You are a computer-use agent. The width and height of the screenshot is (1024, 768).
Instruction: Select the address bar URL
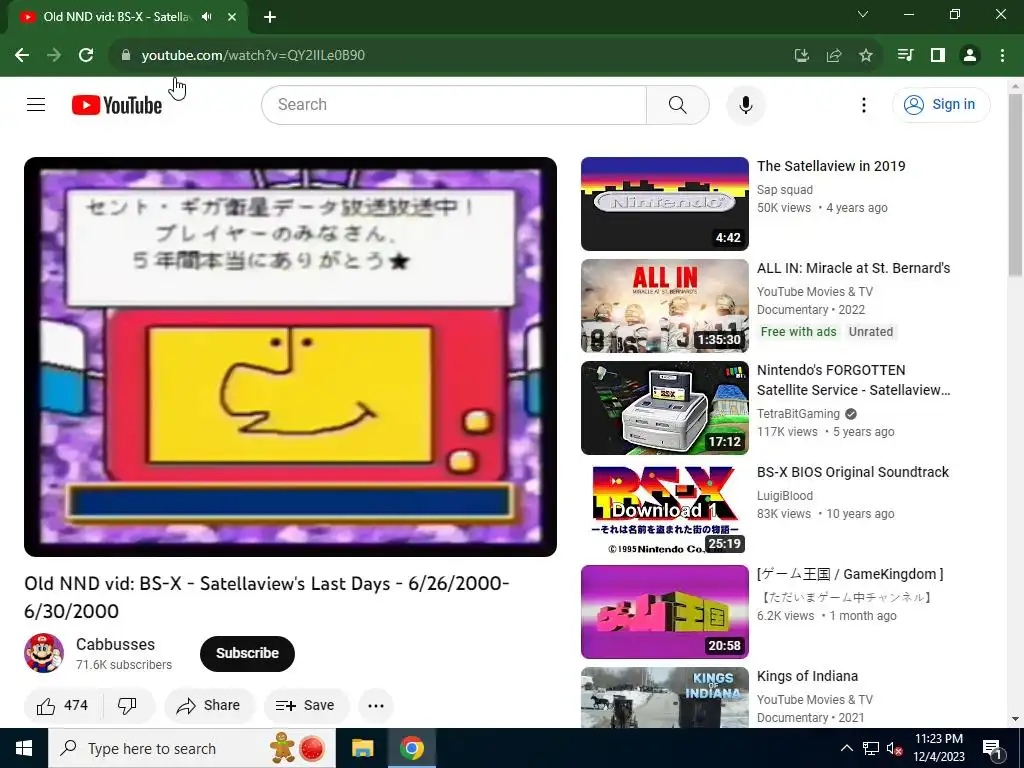point(253,55)
